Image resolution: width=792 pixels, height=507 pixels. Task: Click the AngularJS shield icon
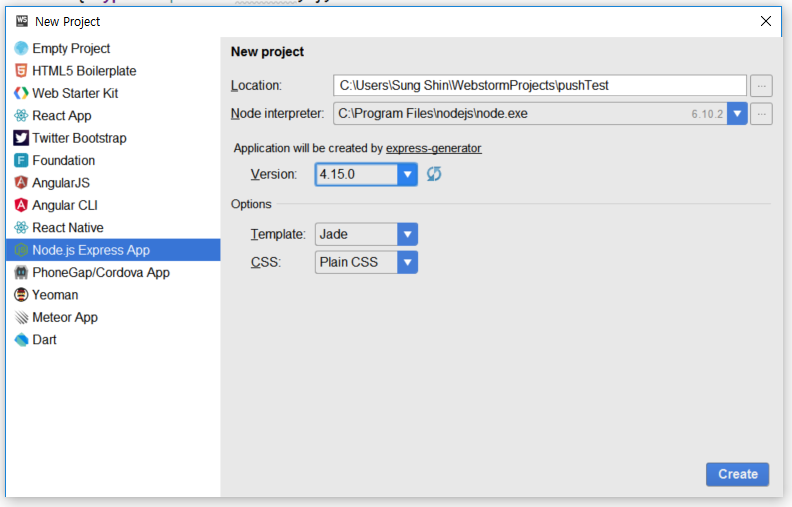21,183
